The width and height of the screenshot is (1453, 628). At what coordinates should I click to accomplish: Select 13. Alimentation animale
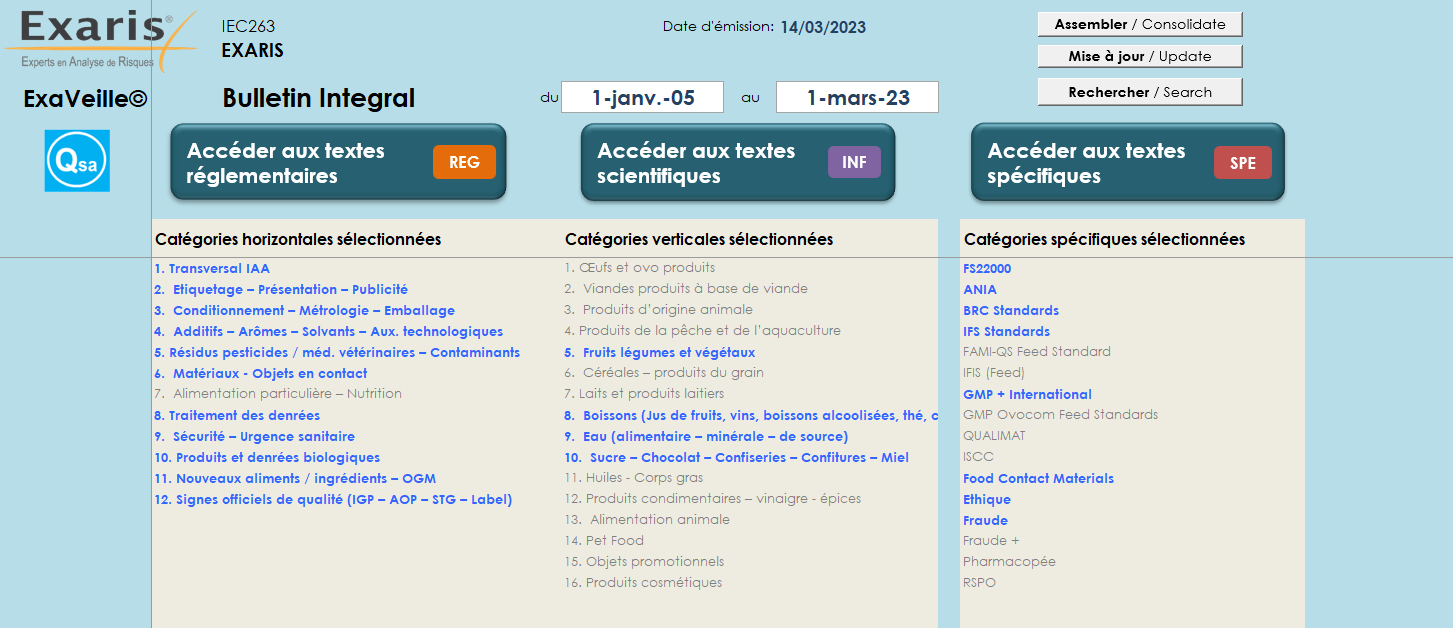coord(647,519)
